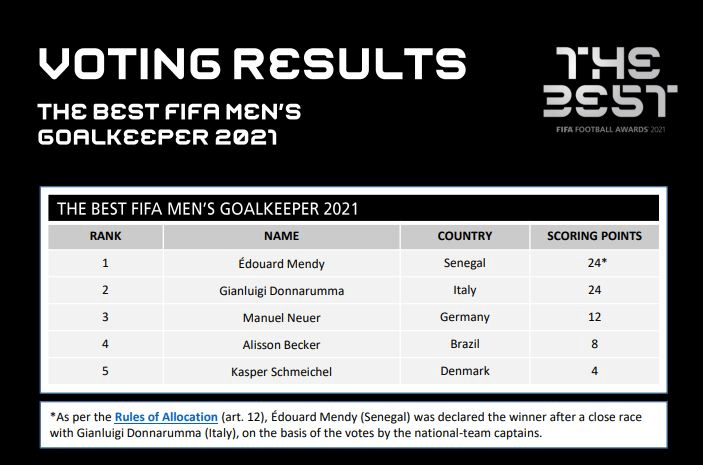Select the black table title bar
This screenshot has width=703, height=465.
pos(354,209)
